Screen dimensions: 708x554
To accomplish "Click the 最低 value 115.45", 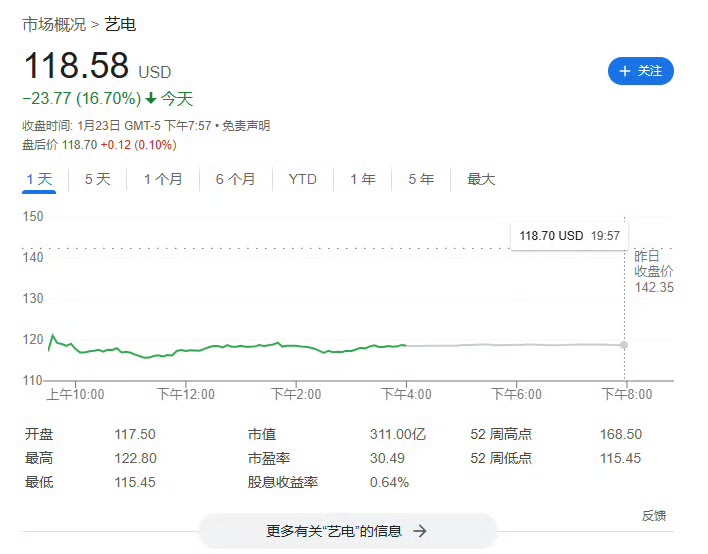I will click(x=135, y=482).
